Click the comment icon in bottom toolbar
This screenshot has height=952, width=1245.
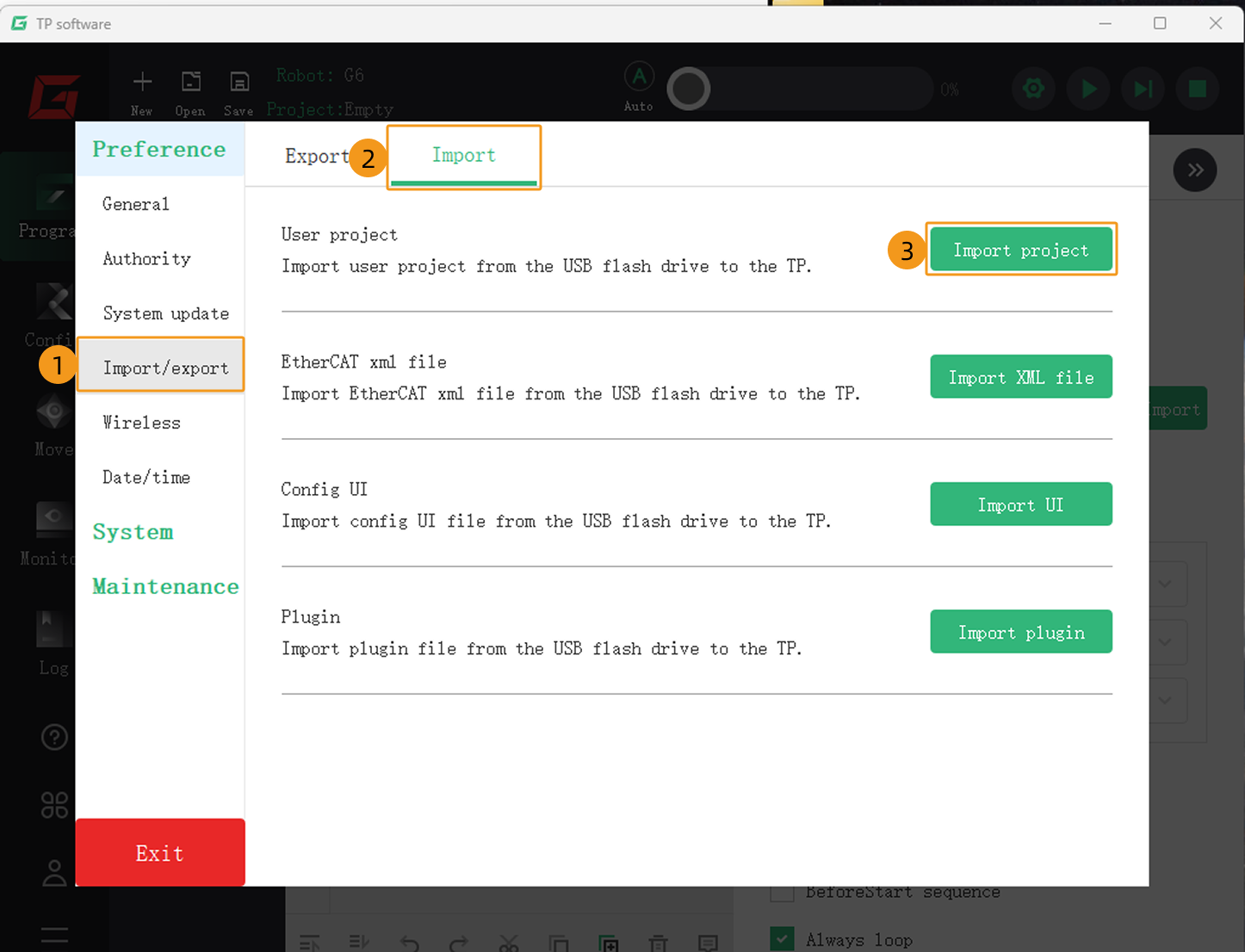pos(709,943)
